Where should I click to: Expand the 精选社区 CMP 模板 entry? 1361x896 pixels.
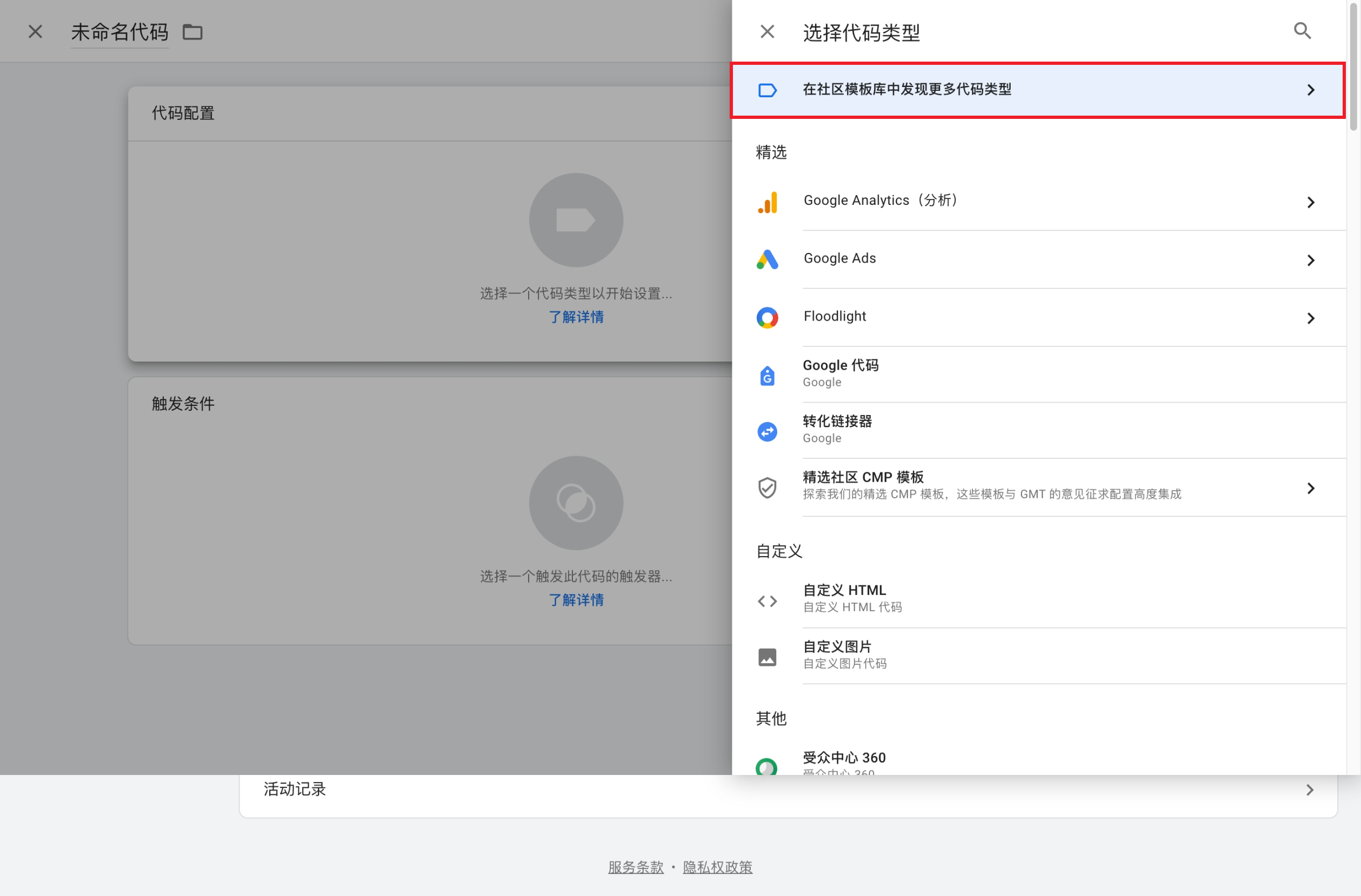pyautogui.click(x=1311, y=488)
